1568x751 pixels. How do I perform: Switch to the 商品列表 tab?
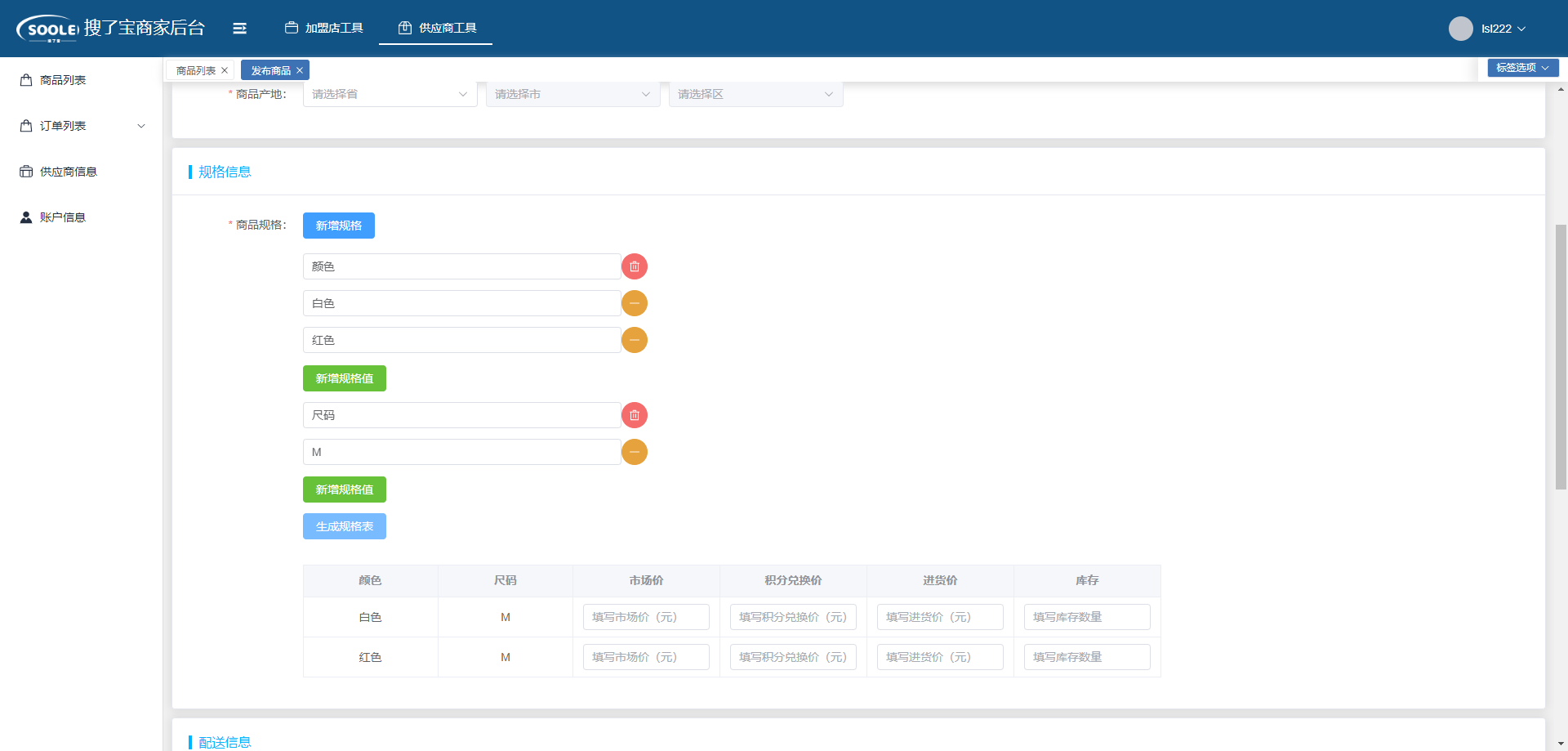click(x=195, y=70)
